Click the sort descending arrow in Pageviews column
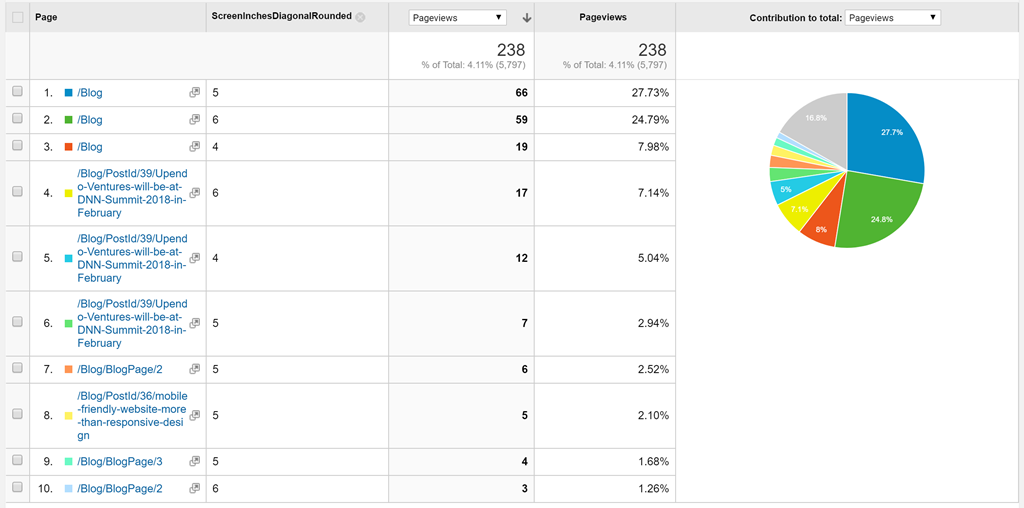Image resolution: width=1024 pixels, height=508 pixels. click(526, 18)
